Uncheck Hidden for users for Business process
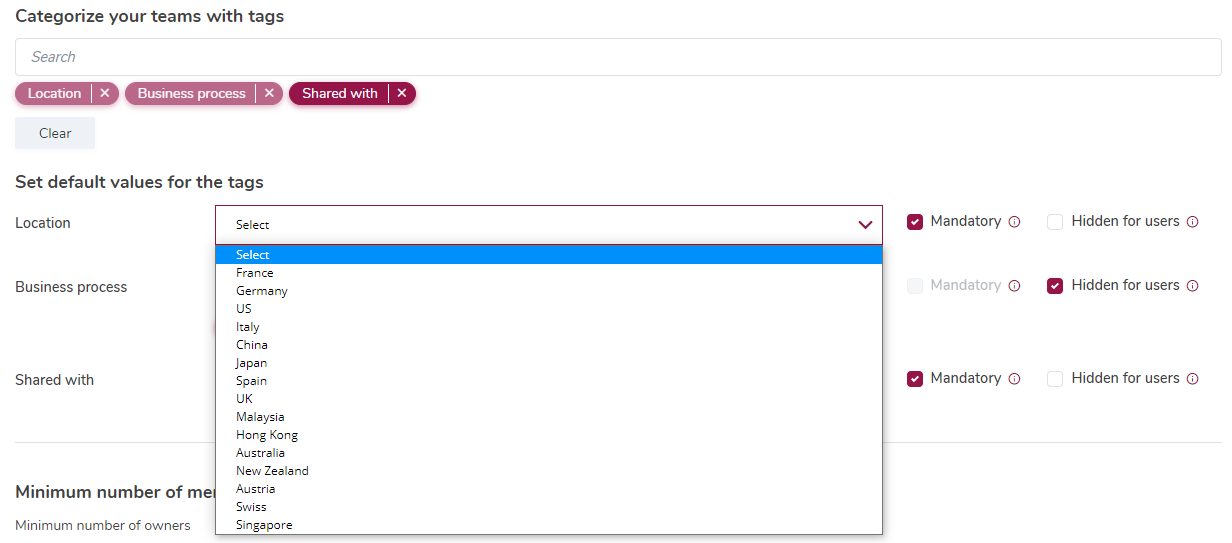 [x=1055, y=286]
